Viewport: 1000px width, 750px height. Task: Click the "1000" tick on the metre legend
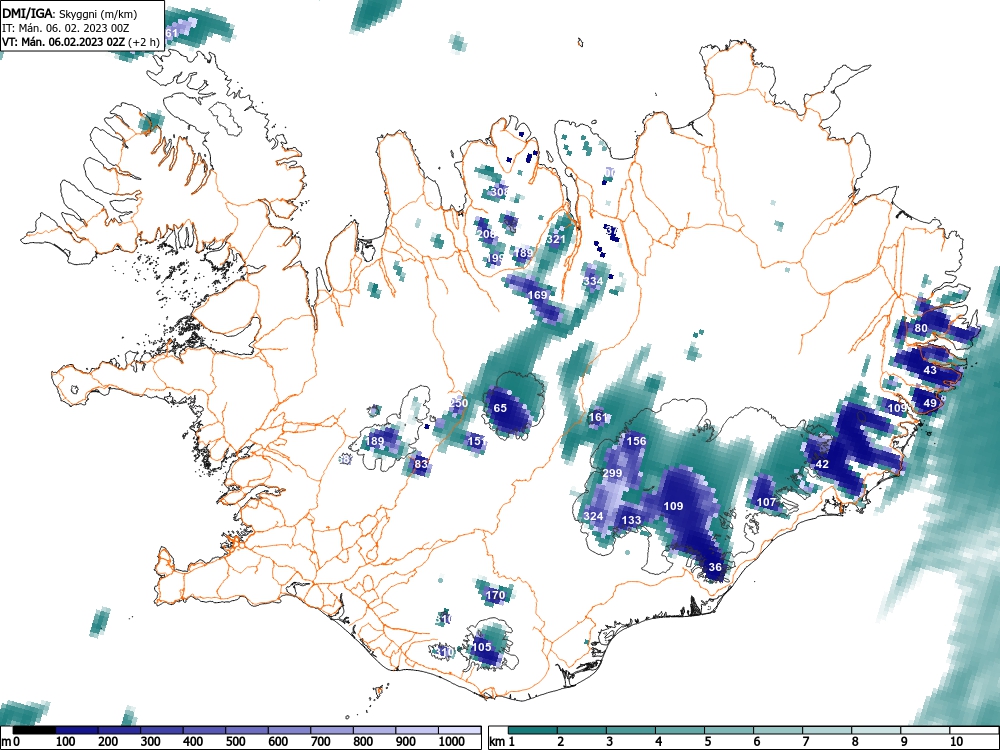click(x=452, y=741)
